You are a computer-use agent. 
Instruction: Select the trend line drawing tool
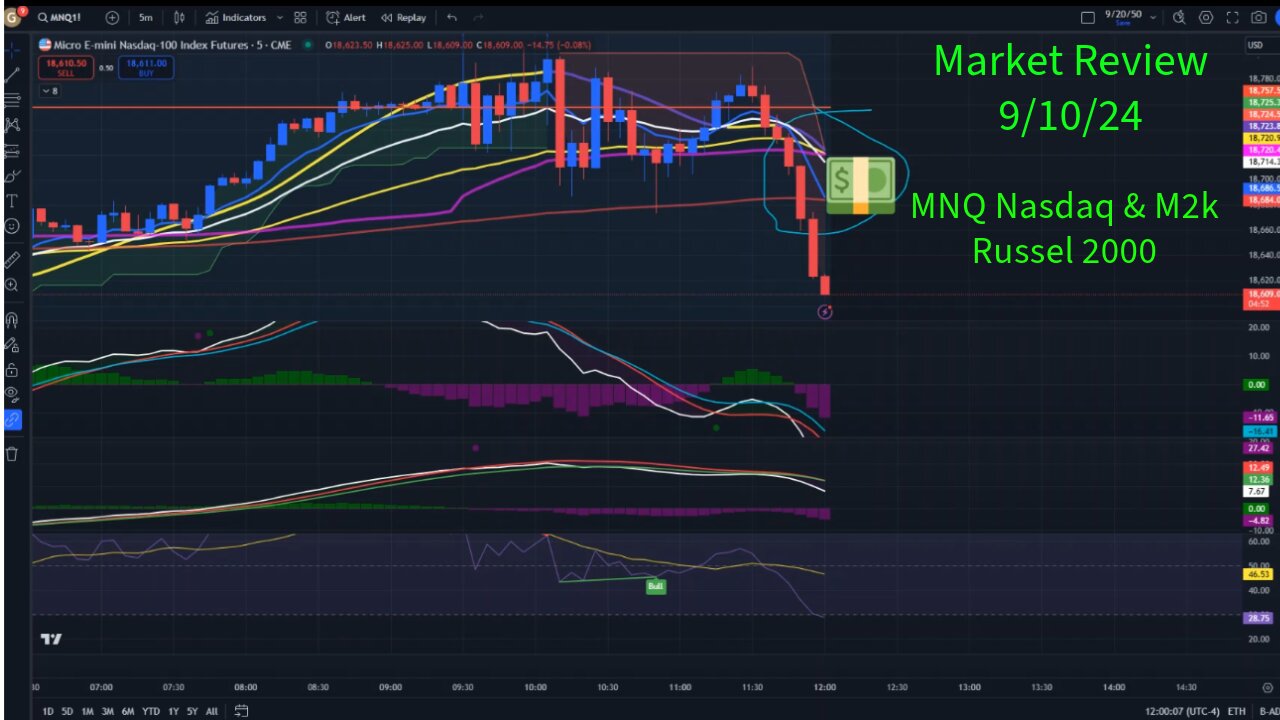[x=12, y=74]
